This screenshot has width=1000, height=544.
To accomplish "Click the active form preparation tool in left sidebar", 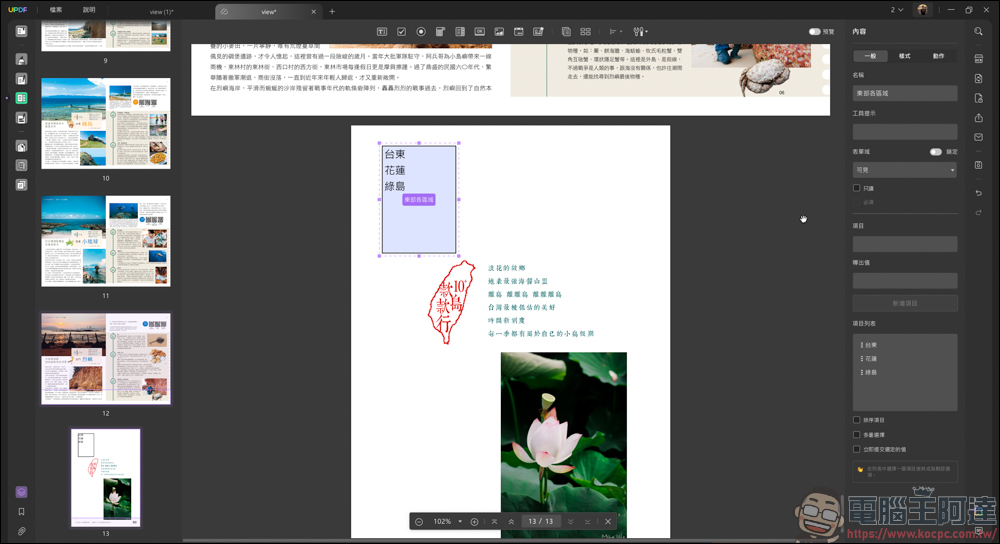I will point(21,98).
